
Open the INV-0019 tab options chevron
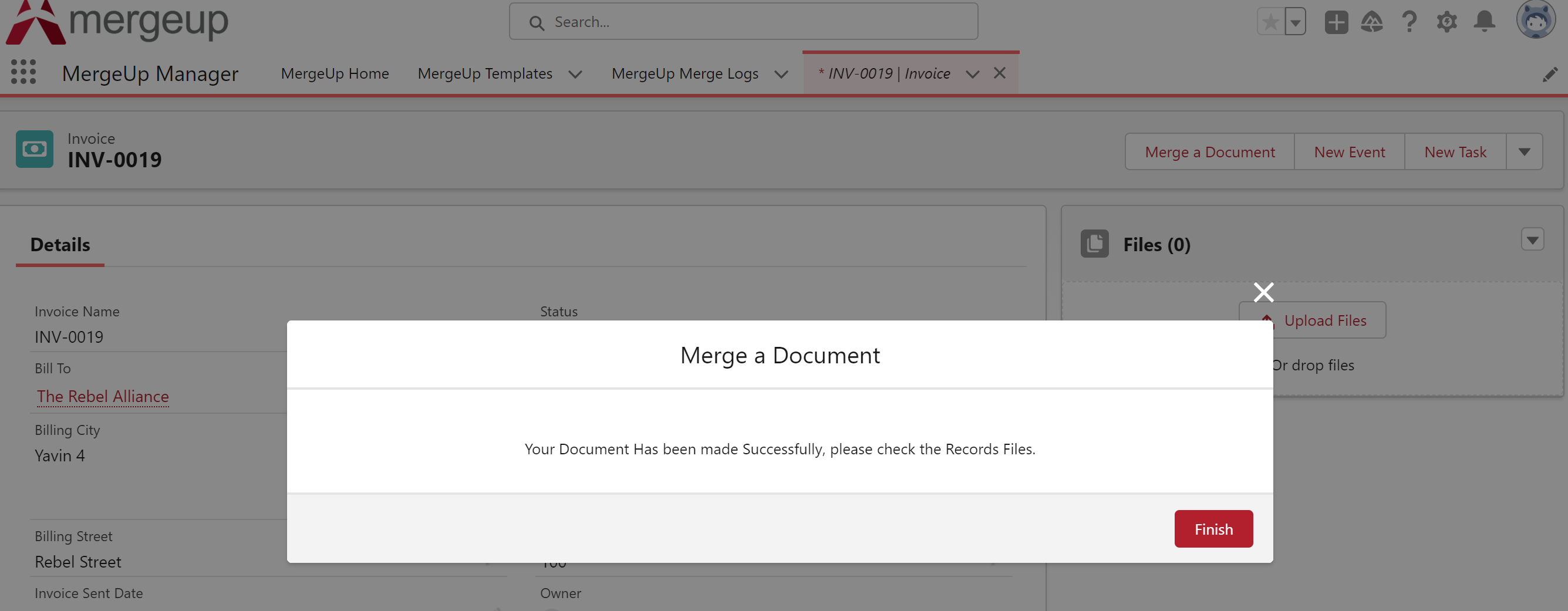point(973,74)
